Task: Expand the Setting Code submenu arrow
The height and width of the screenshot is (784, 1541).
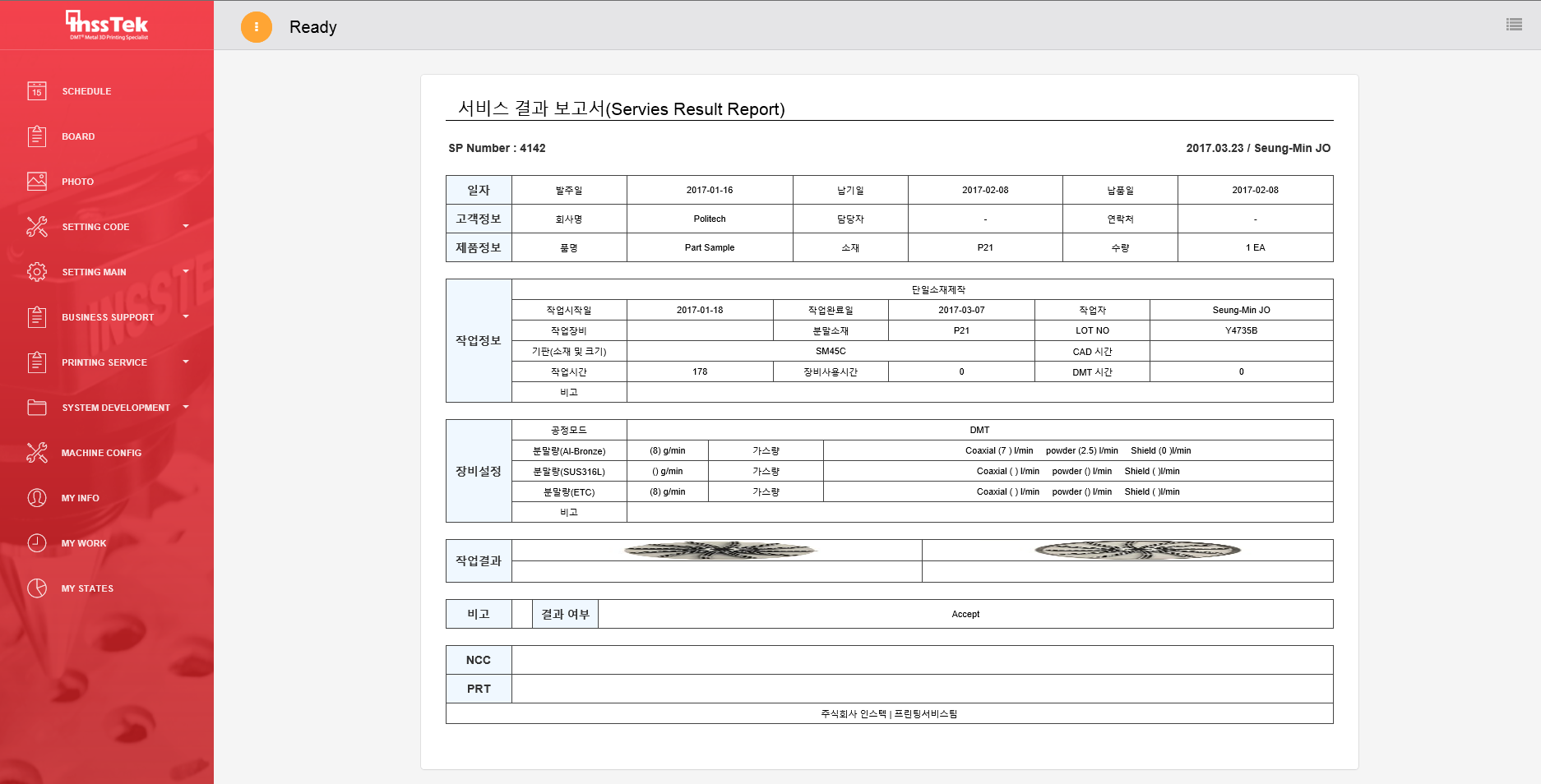Action: point(186,226)
